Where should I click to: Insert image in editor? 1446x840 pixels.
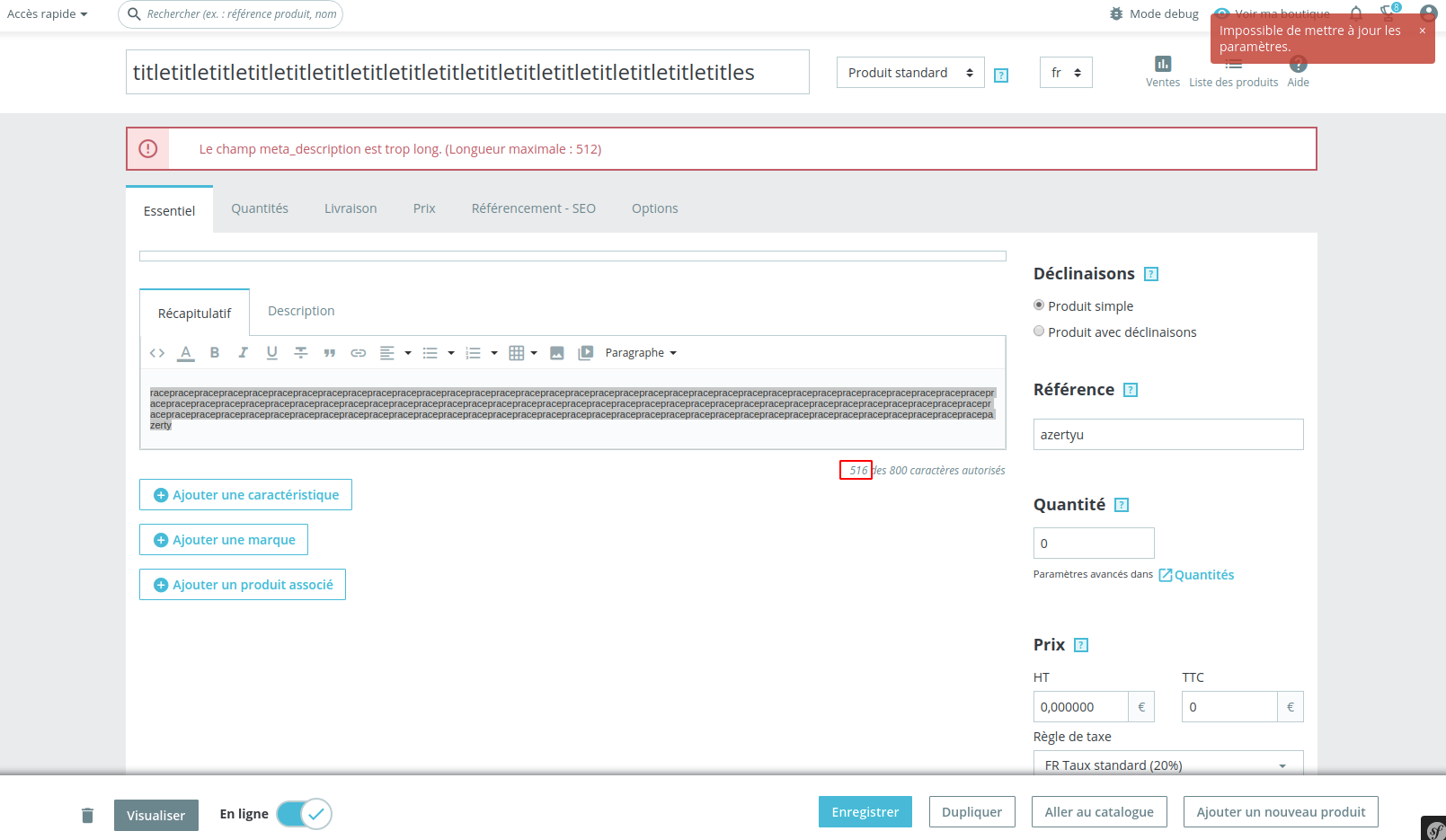pos(557,353)
